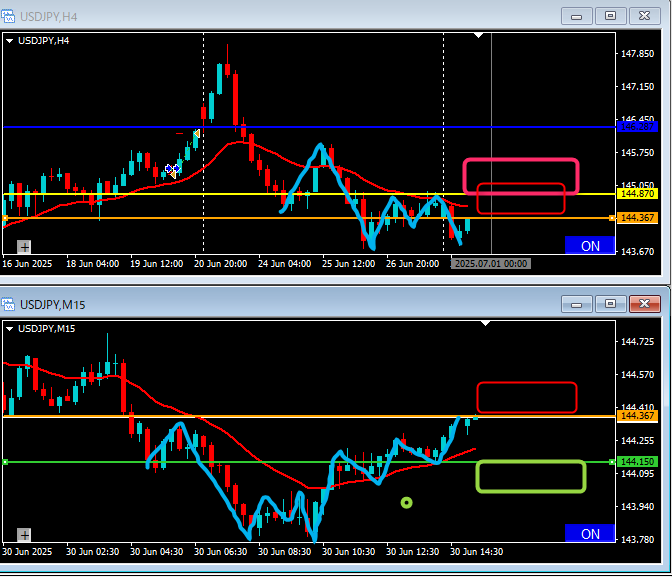Toggle the ON button in M15 chart

tap(590, 534)
